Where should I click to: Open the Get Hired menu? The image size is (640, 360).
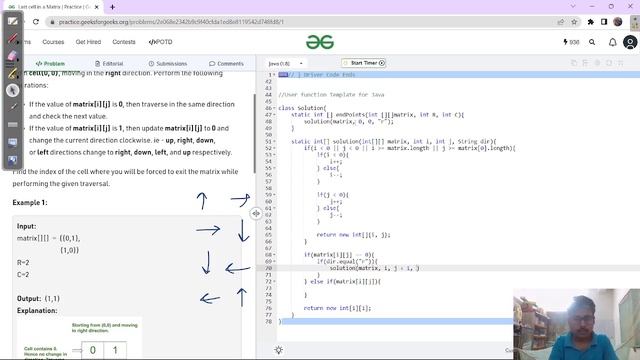[x=88, y=42]
